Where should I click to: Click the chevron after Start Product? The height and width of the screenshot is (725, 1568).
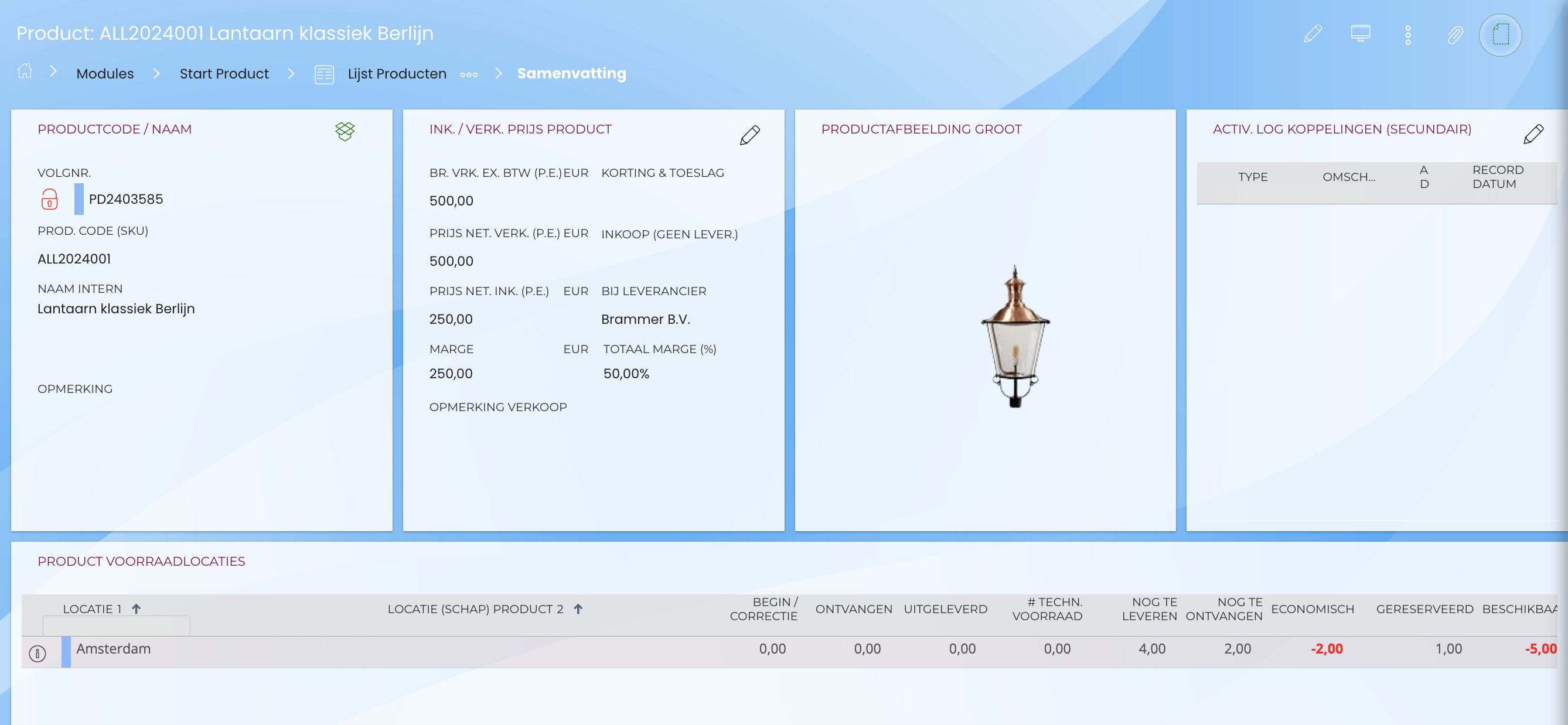tap(292, 74)
